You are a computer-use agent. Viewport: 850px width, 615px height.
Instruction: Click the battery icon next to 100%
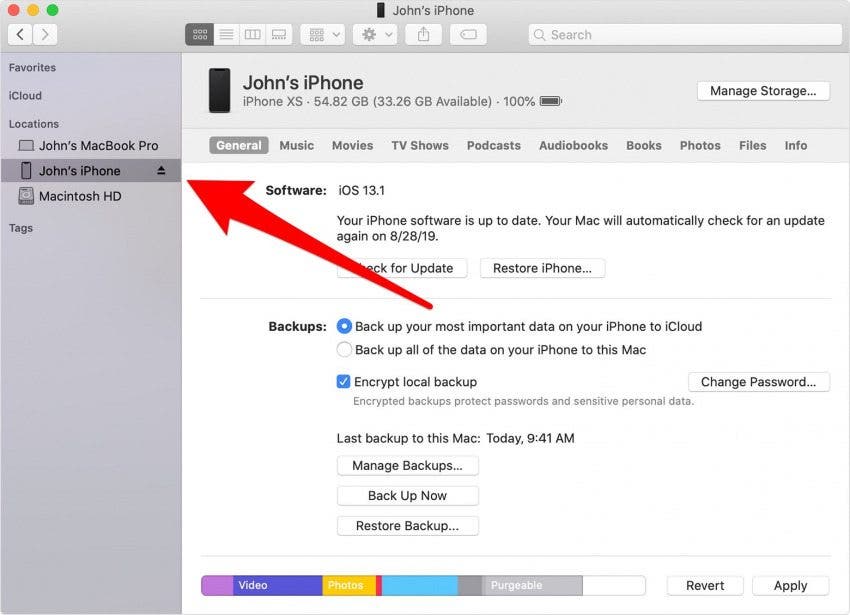coord(551,101)
